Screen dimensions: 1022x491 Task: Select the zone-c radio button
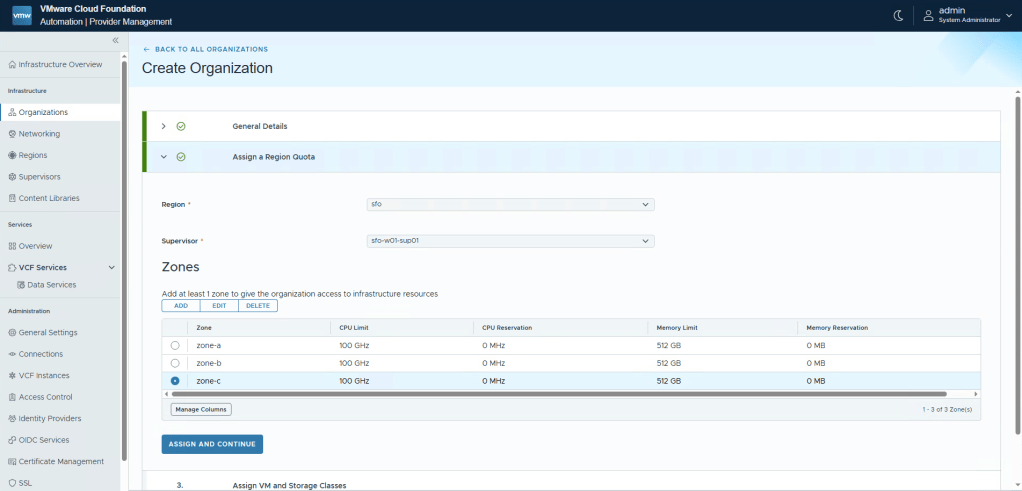(175, 381)
